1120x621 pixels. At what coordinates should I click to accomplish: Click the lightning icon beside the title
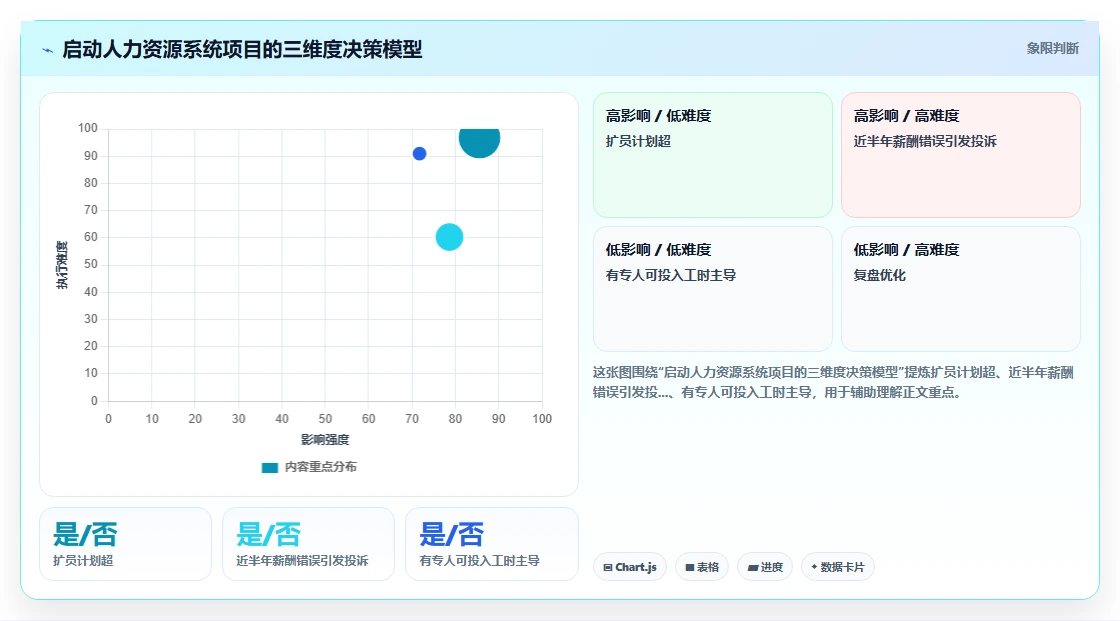(48, 50)
